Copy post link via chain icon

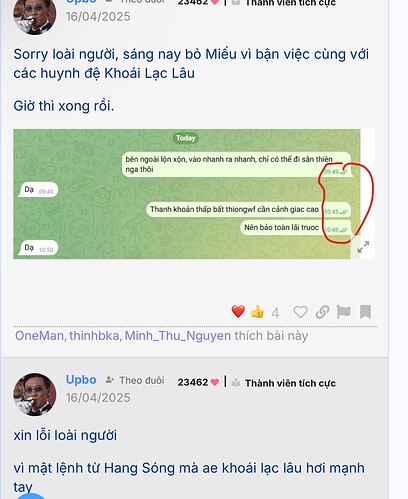pyautogui.click(x=322, y=312)
